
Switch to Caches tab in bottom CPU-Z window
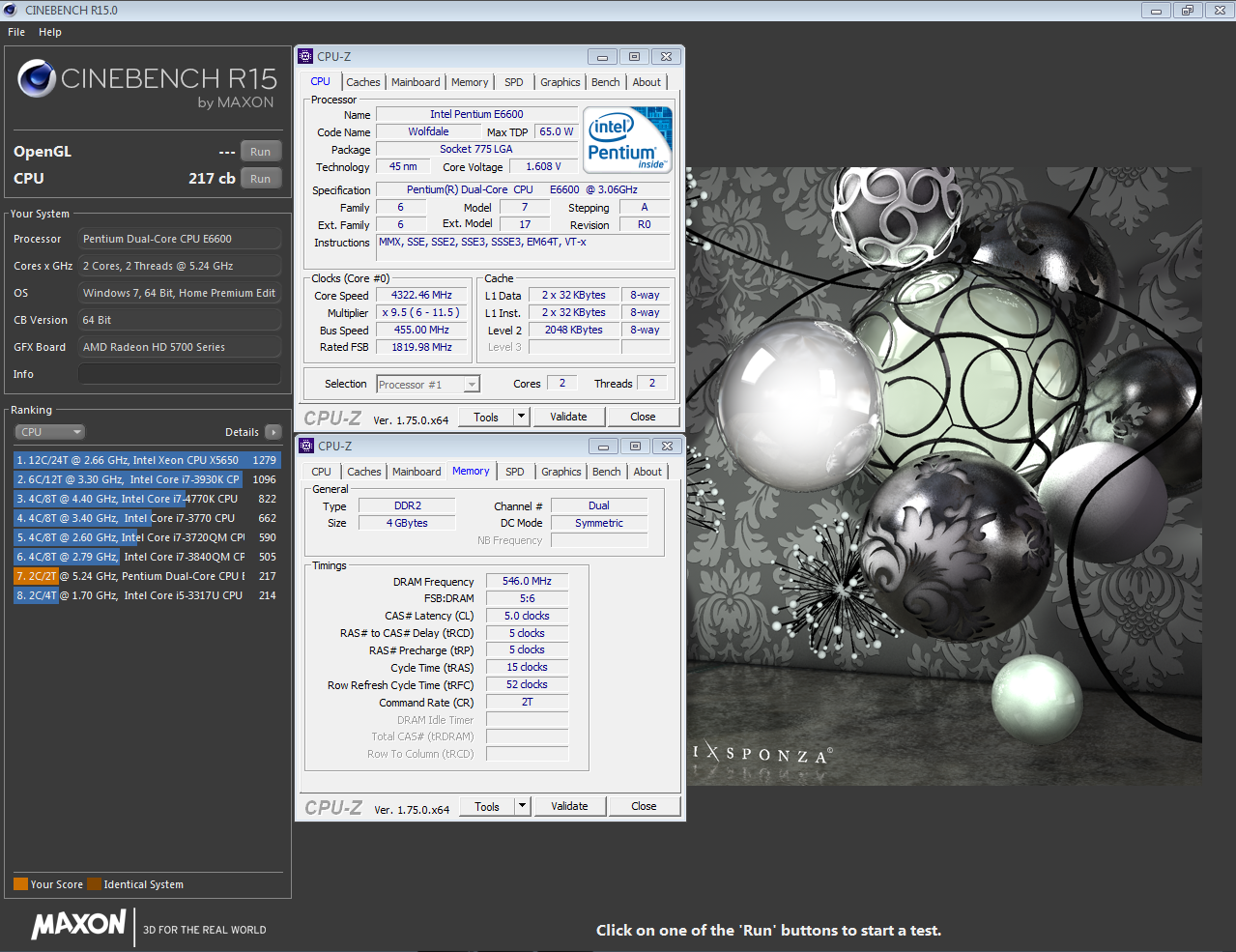click(x=364, y=472)
